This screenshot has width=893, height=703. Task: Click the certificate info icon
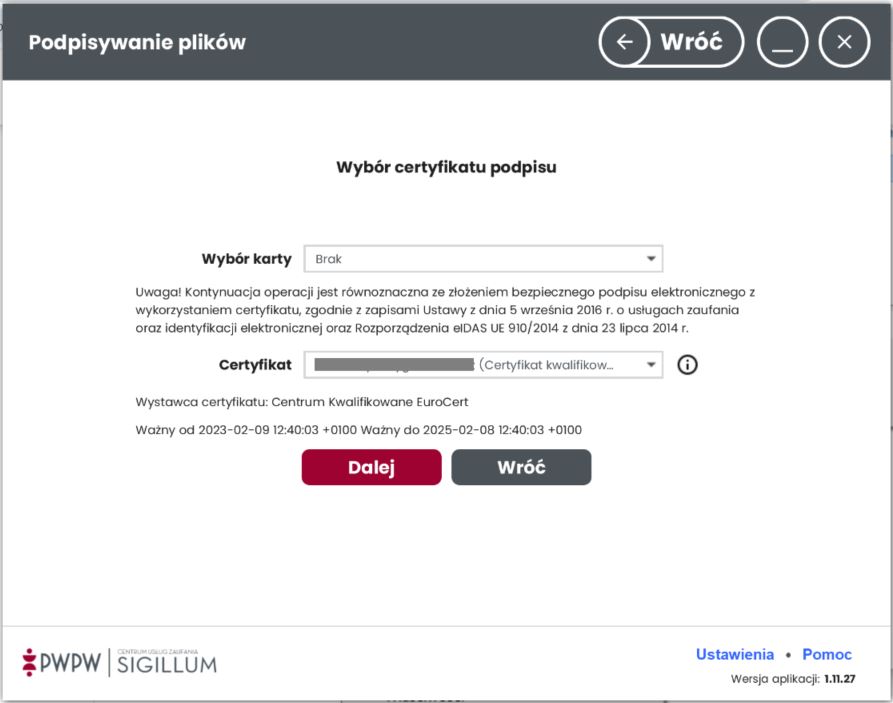pyautogui.click(x=687, y=365)
